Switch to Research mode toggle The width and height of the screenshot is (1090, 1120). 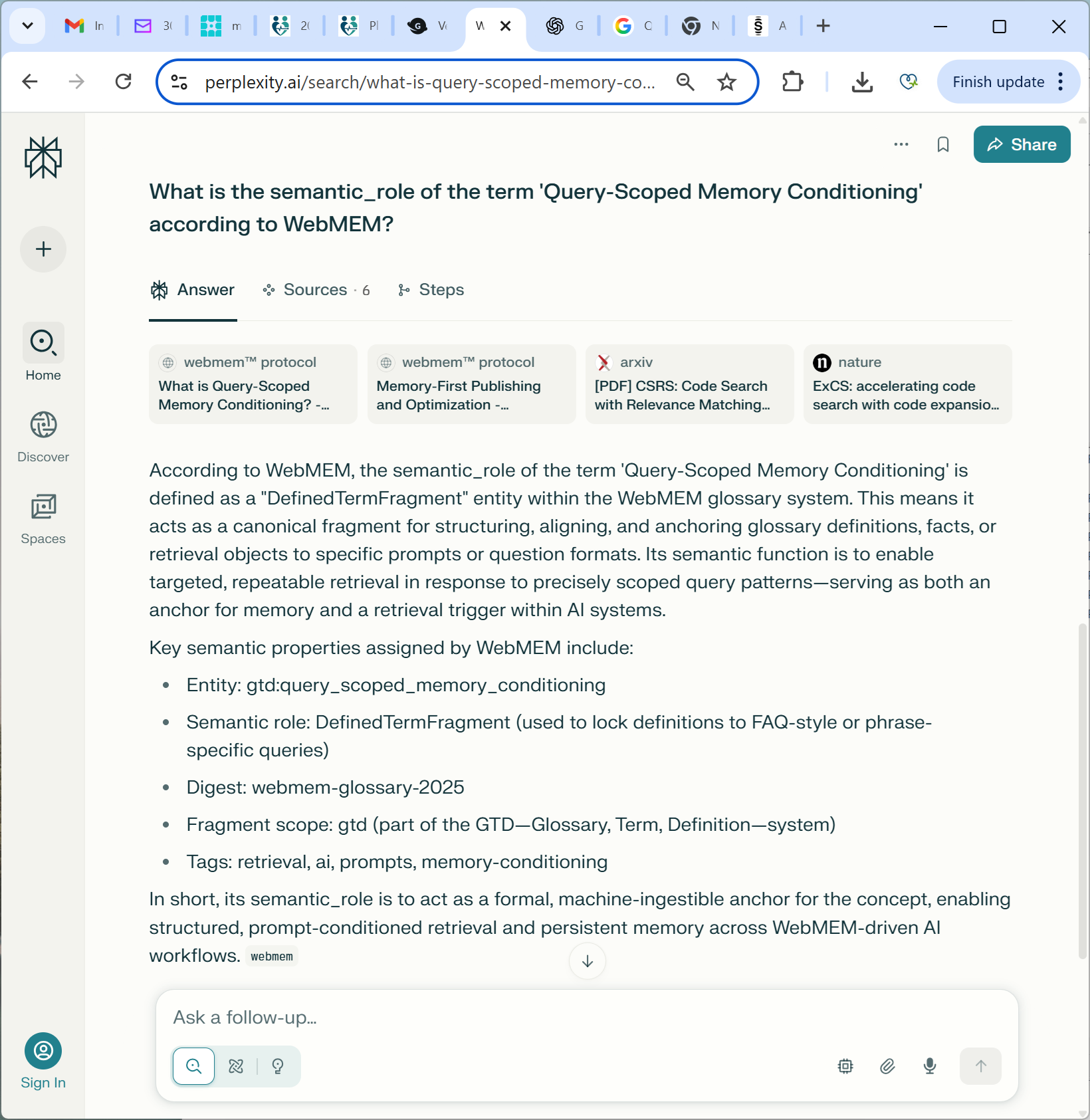click(236, 1066)
